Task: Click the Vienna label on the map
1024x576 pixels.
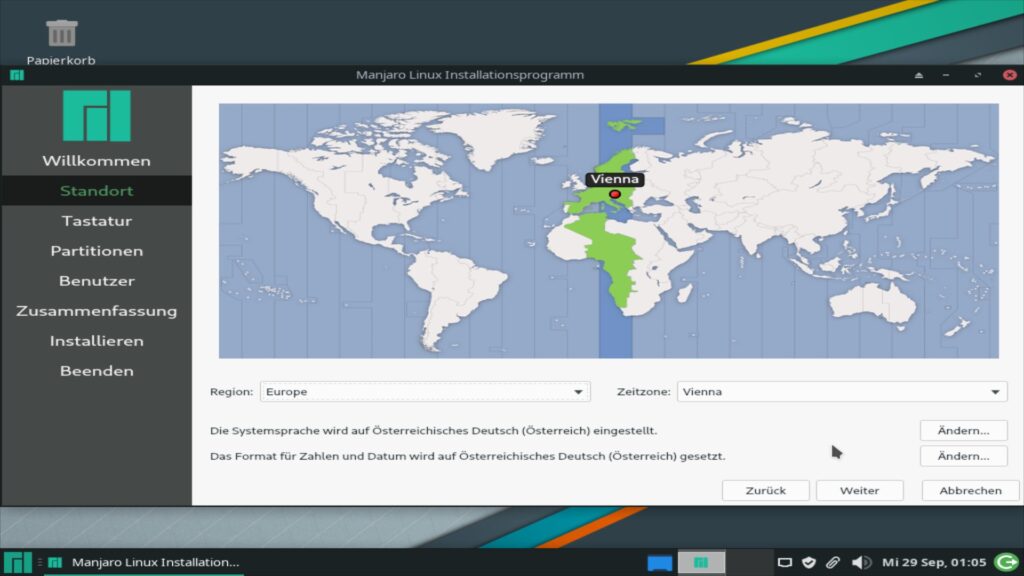Action: pyautogui.click(x=615, y=179)
